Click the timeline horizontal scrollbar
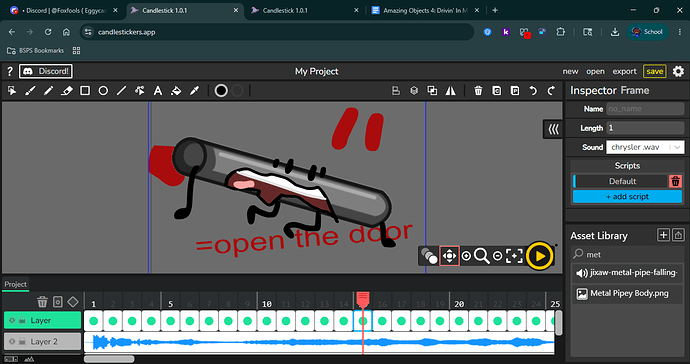The width and height of the screenshot is (690, 364). 109,359
